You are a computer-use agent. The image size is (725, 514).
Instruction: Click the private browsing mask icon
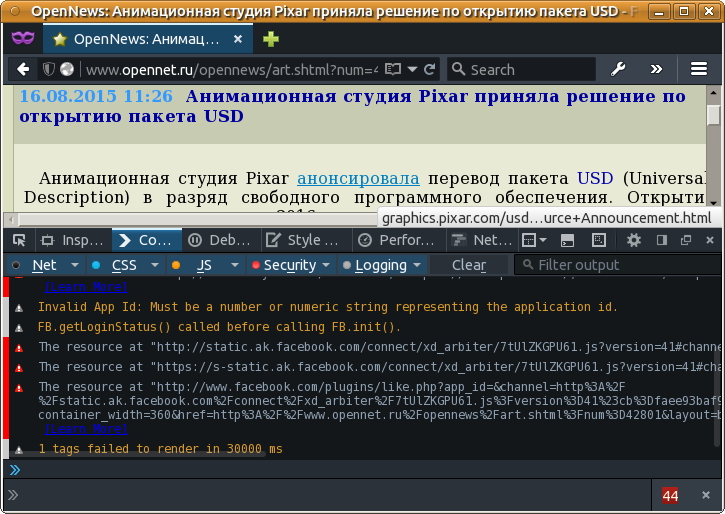point(23,38)
